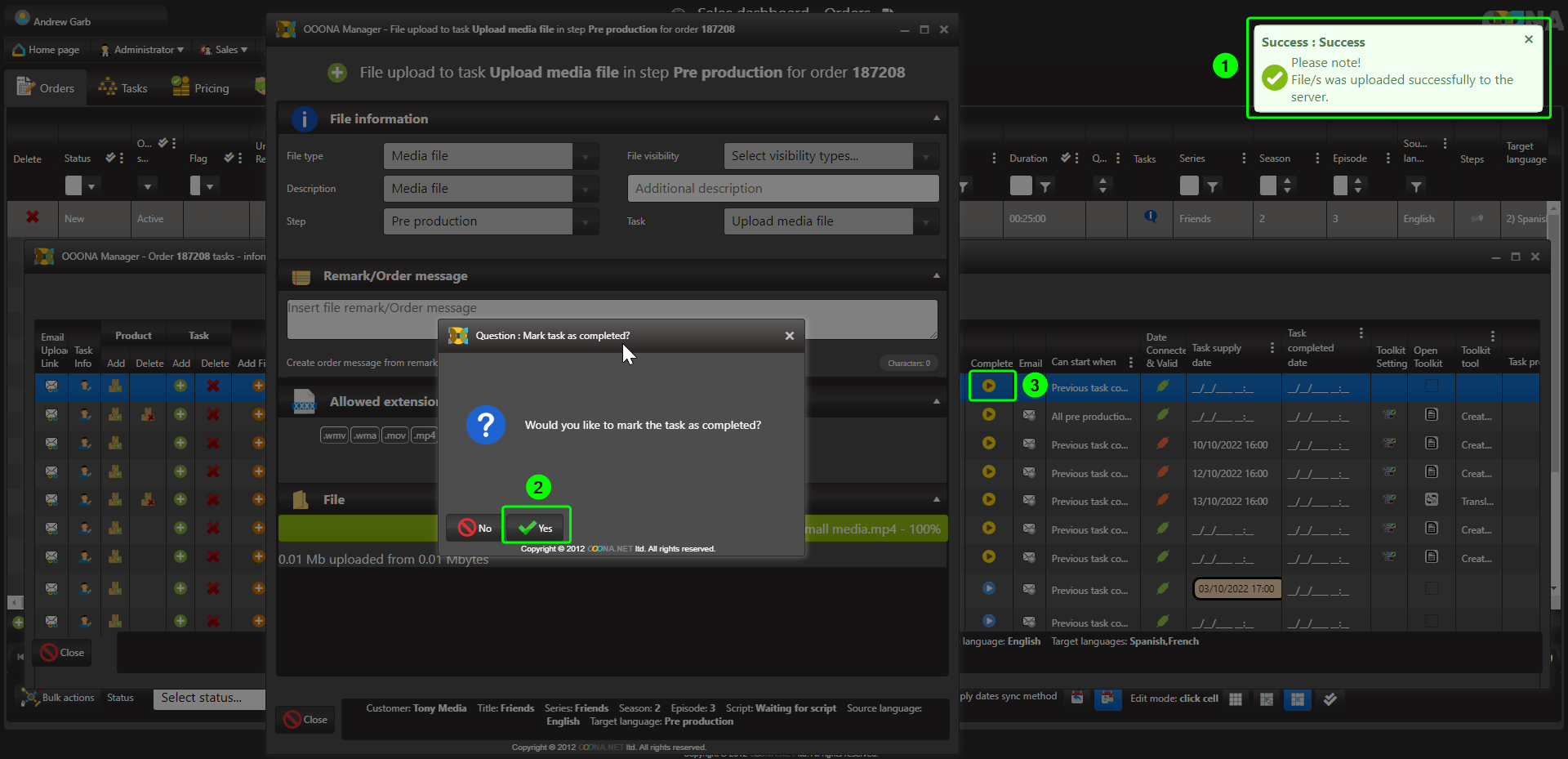
Task: Click Yes to mark task completed
Action: [537, 528]
